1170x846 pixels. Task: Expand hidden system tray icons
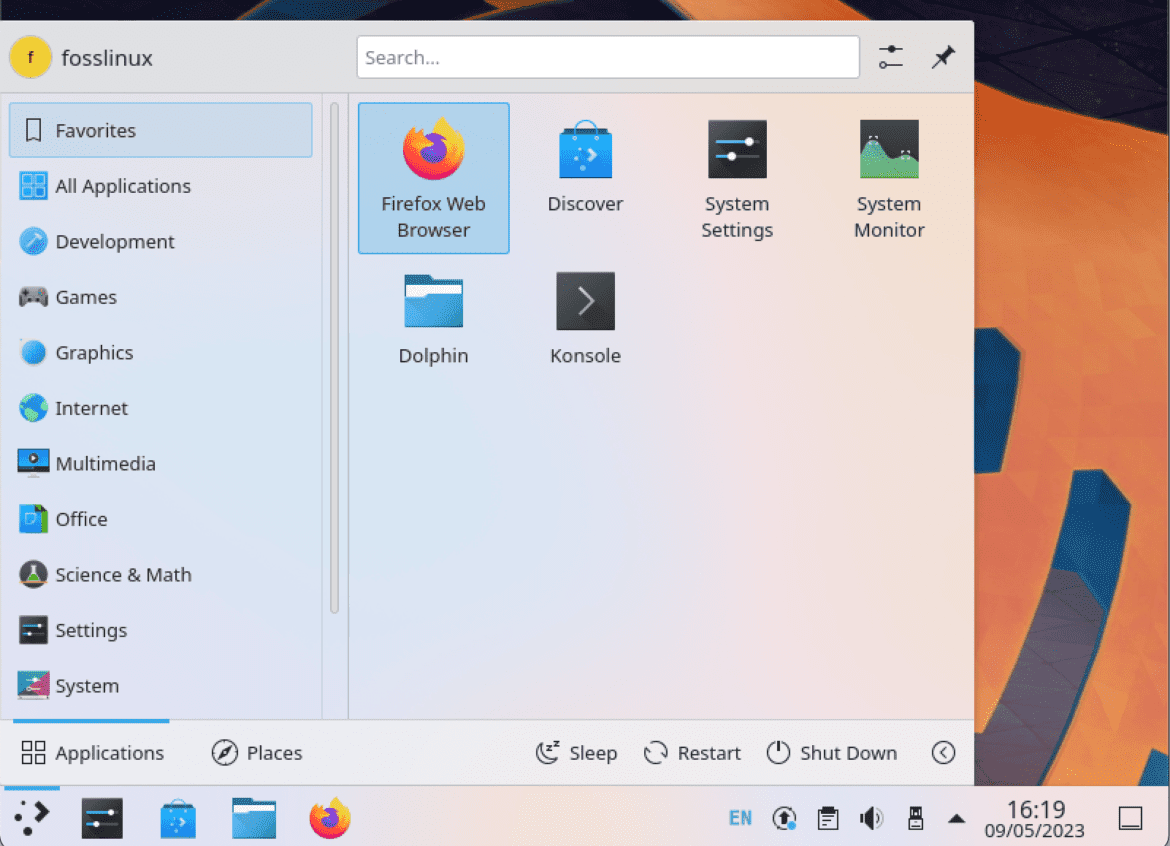tap(957, 817)
